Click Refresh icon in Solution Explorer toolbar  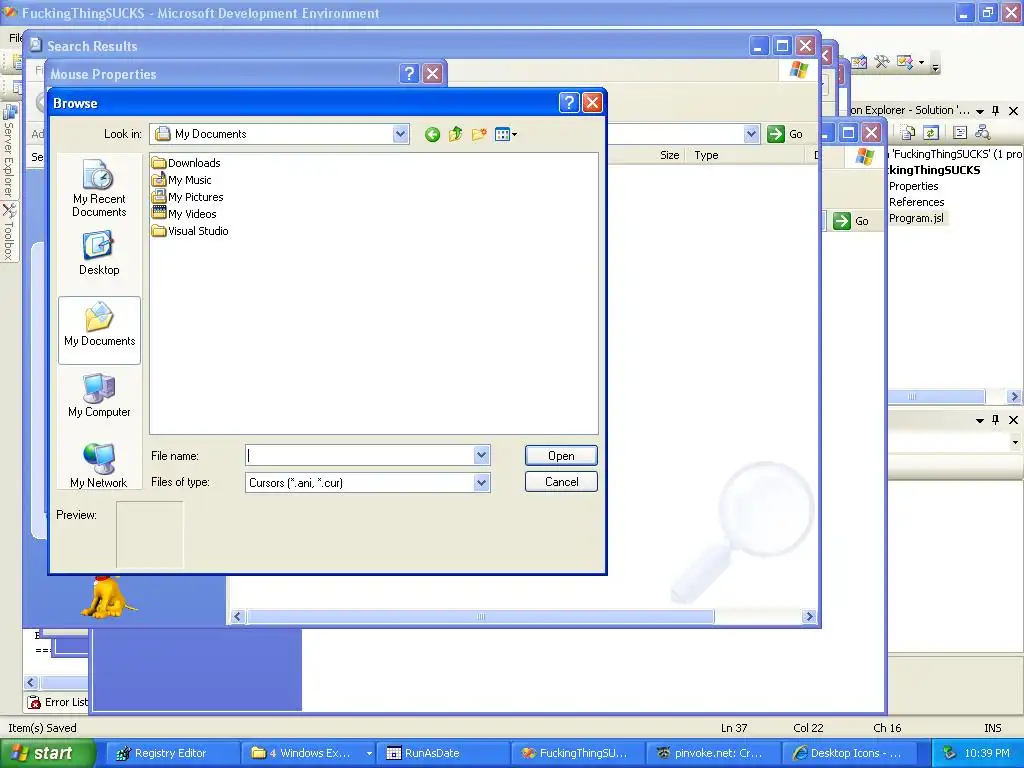pos(931,133)
